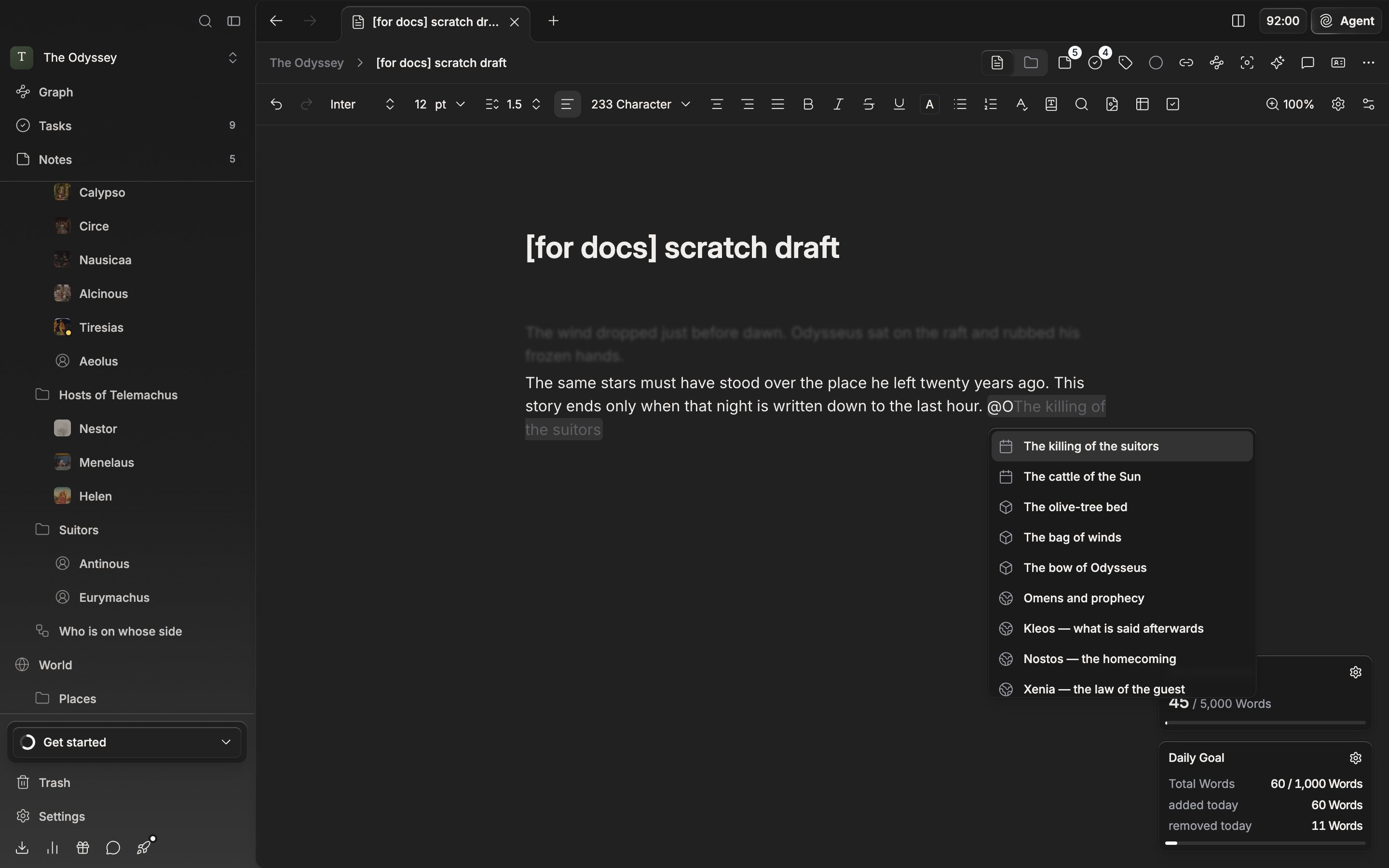The width and height of the screenshot is (1389, 868).
Task: Click the Daily Goal progress bar
Action: (1265, 843)
